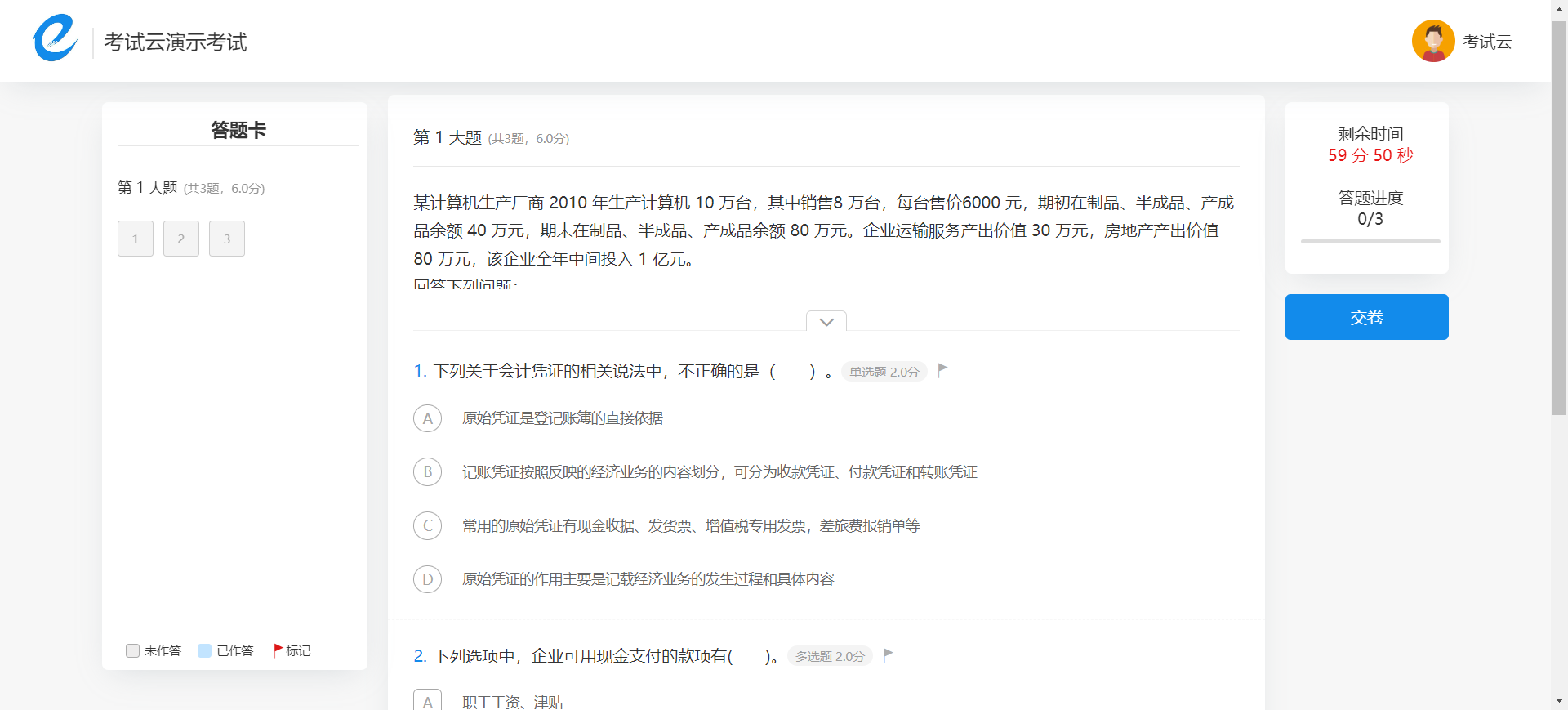Click scrollbar down arrow
The height and width of the screenshot is (710, 1568).
click(x=1559, y=701)
